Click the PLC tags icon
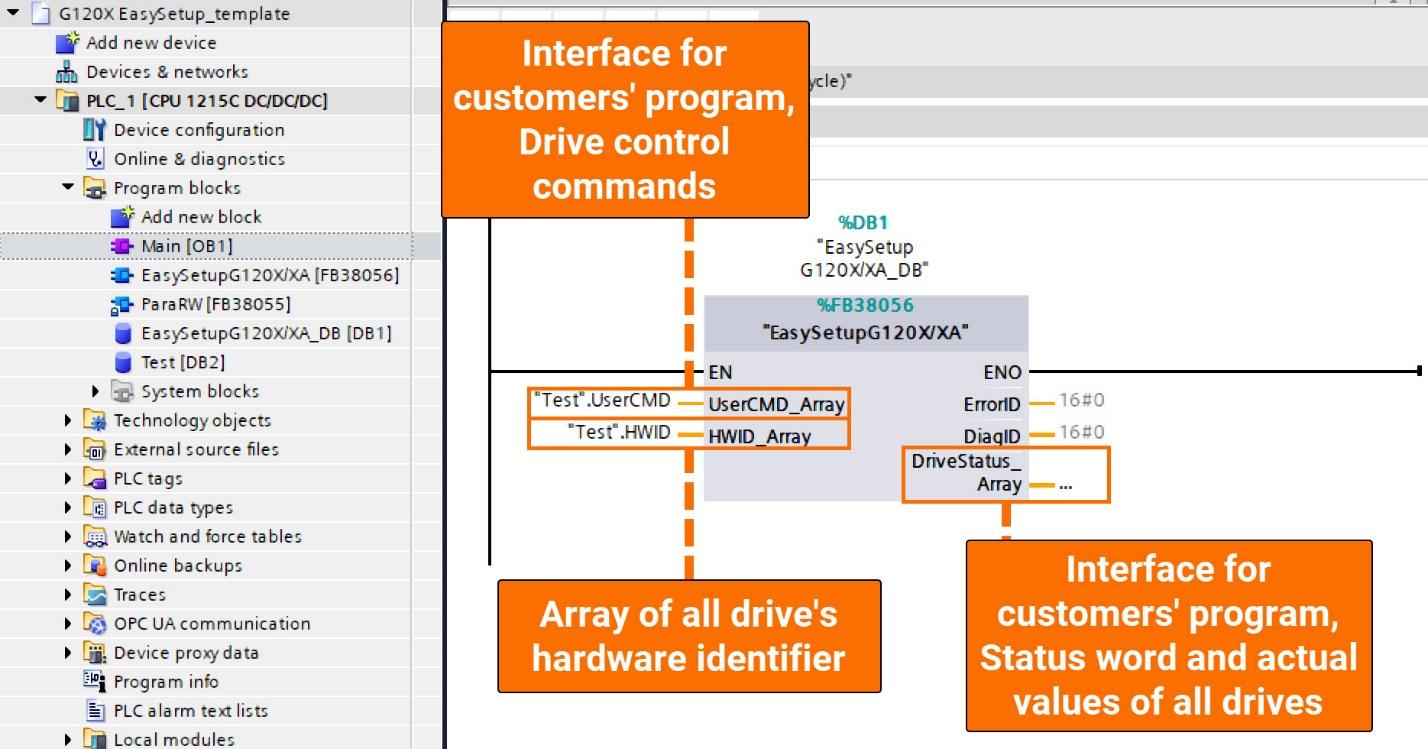 coord(95,478)
